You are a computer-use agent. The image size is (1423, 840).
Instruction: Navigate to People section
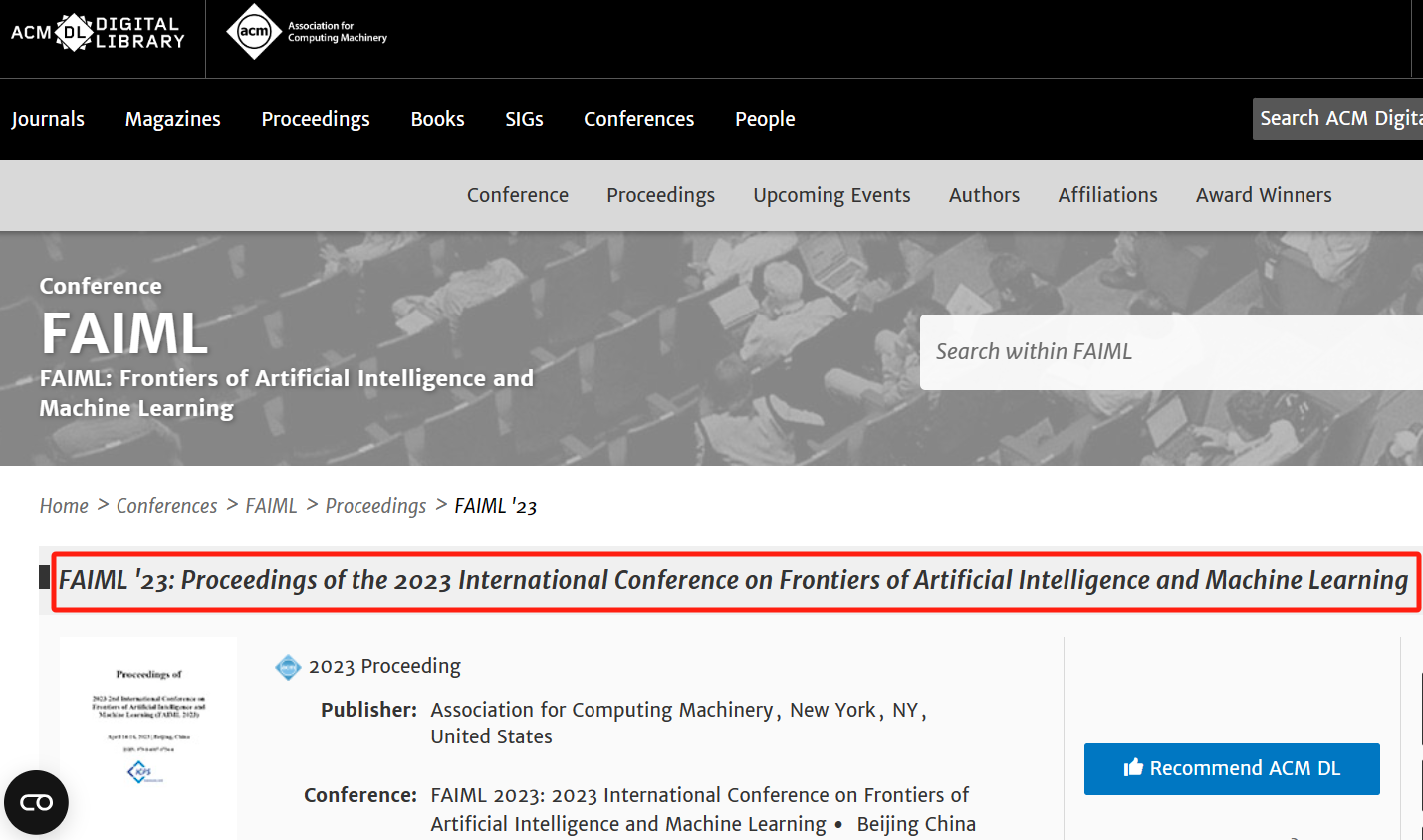(765, 119)
